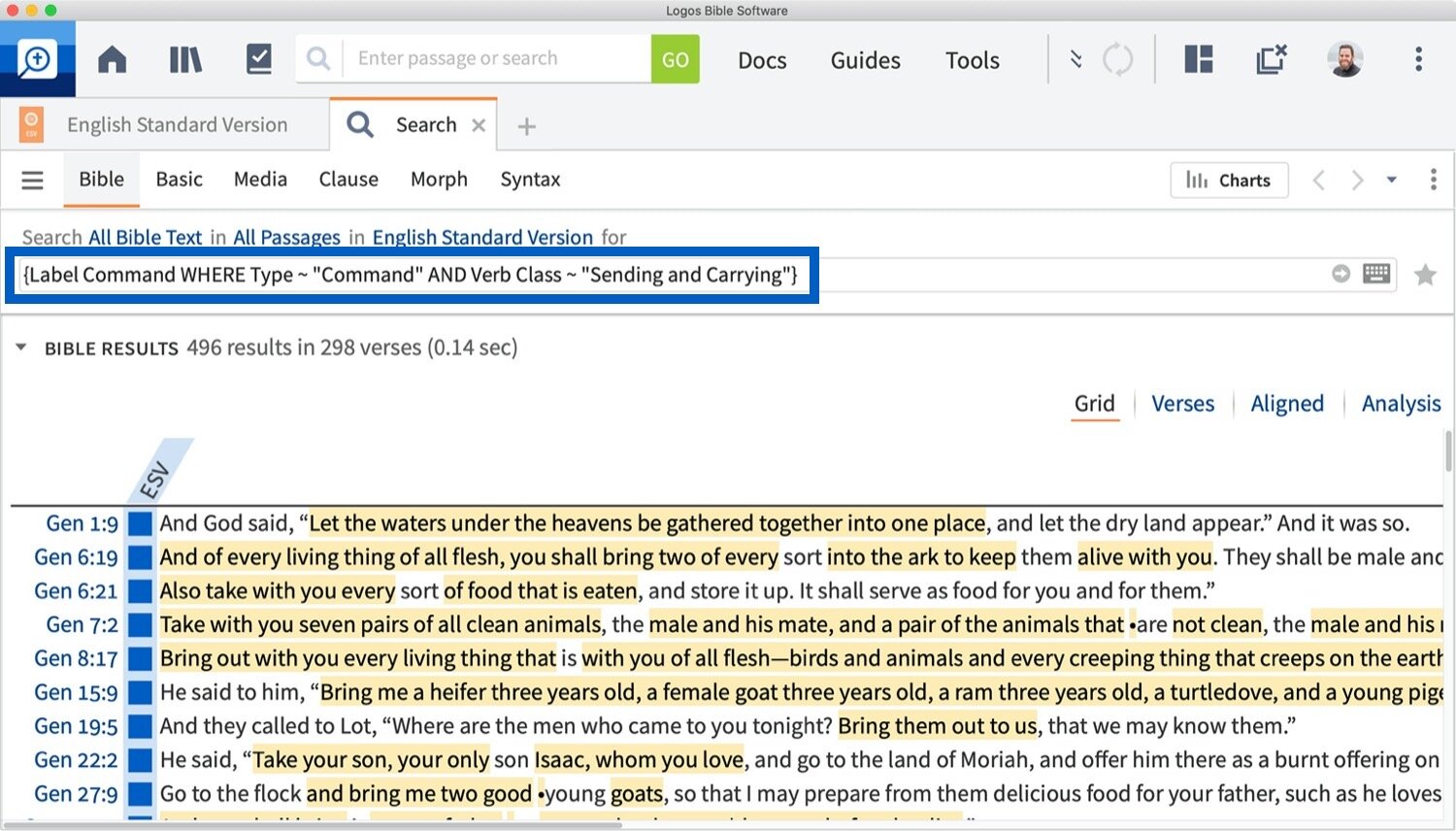The image size is (1456, 831).
Task: Click the horizontal results scrollbar
Action: [x=311, y=825]
